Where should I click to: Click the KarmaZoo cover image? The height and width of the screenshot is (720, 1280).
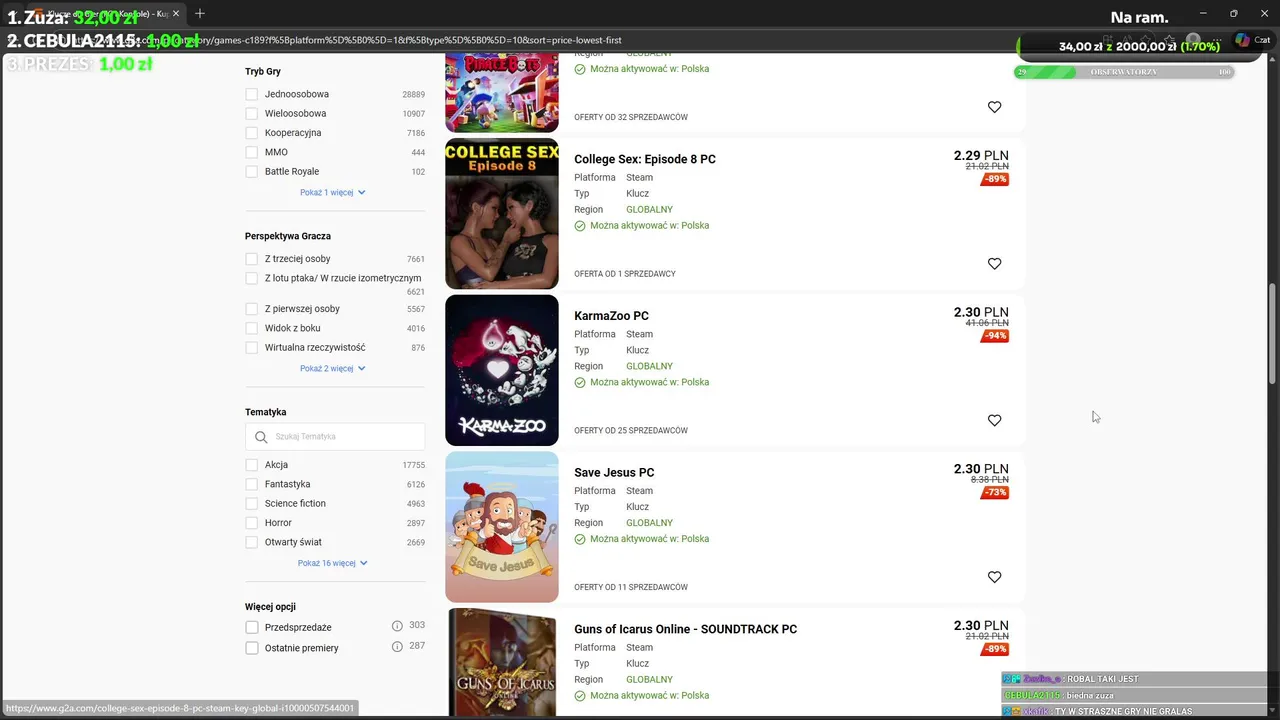point(502,370)
